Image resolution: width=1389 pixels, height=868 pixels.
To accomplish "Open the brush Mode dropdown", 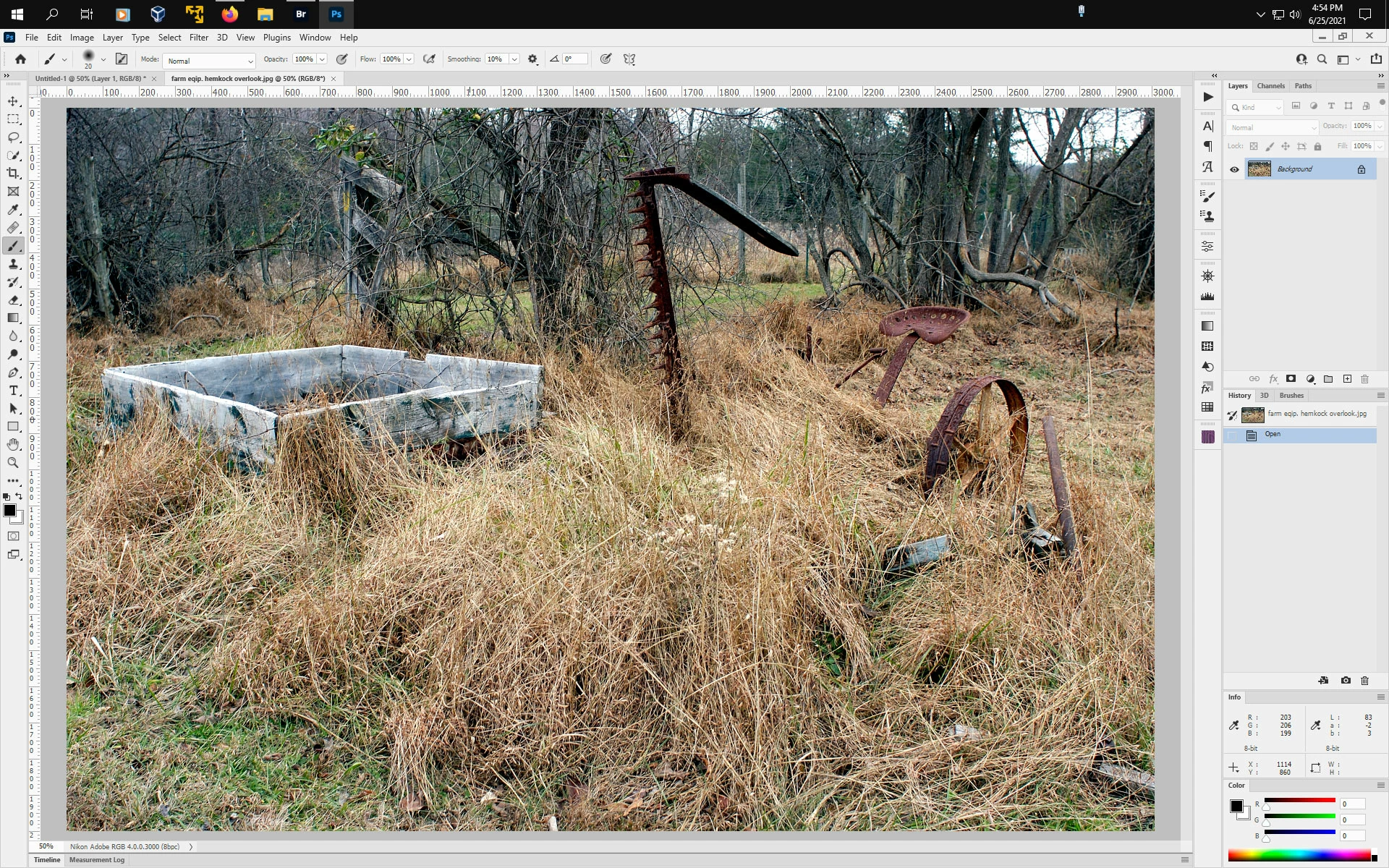I will 209,61.
